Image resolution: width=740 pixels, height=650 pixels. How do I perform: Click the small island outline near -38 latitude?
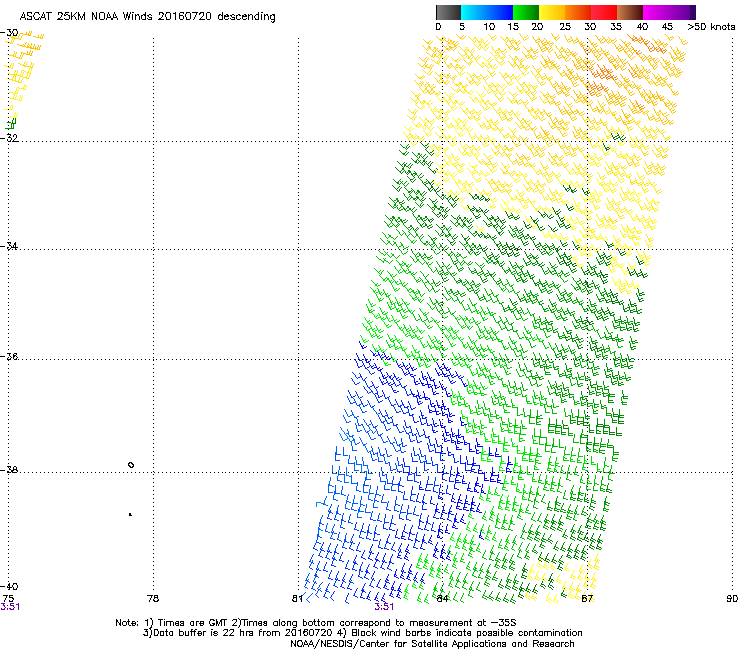tap(131, 465)
